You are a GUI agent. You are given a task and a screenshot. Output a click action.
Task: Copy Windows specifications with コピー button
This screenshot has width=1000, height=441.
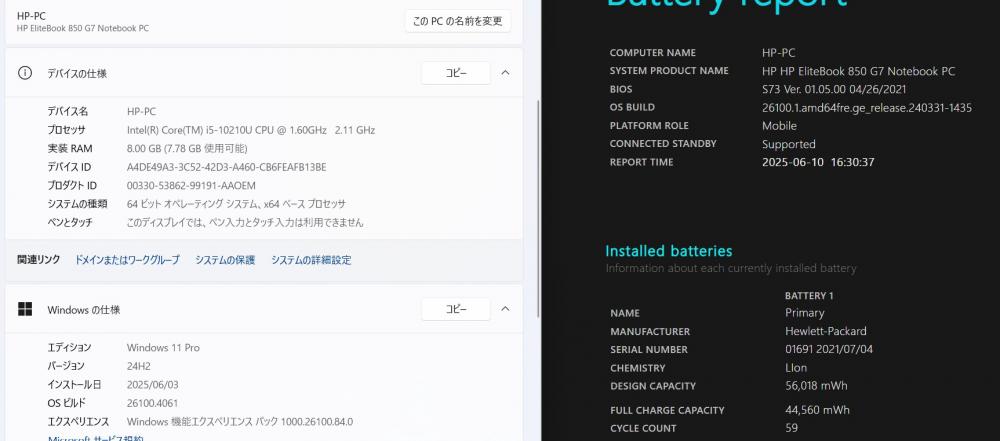455,309
